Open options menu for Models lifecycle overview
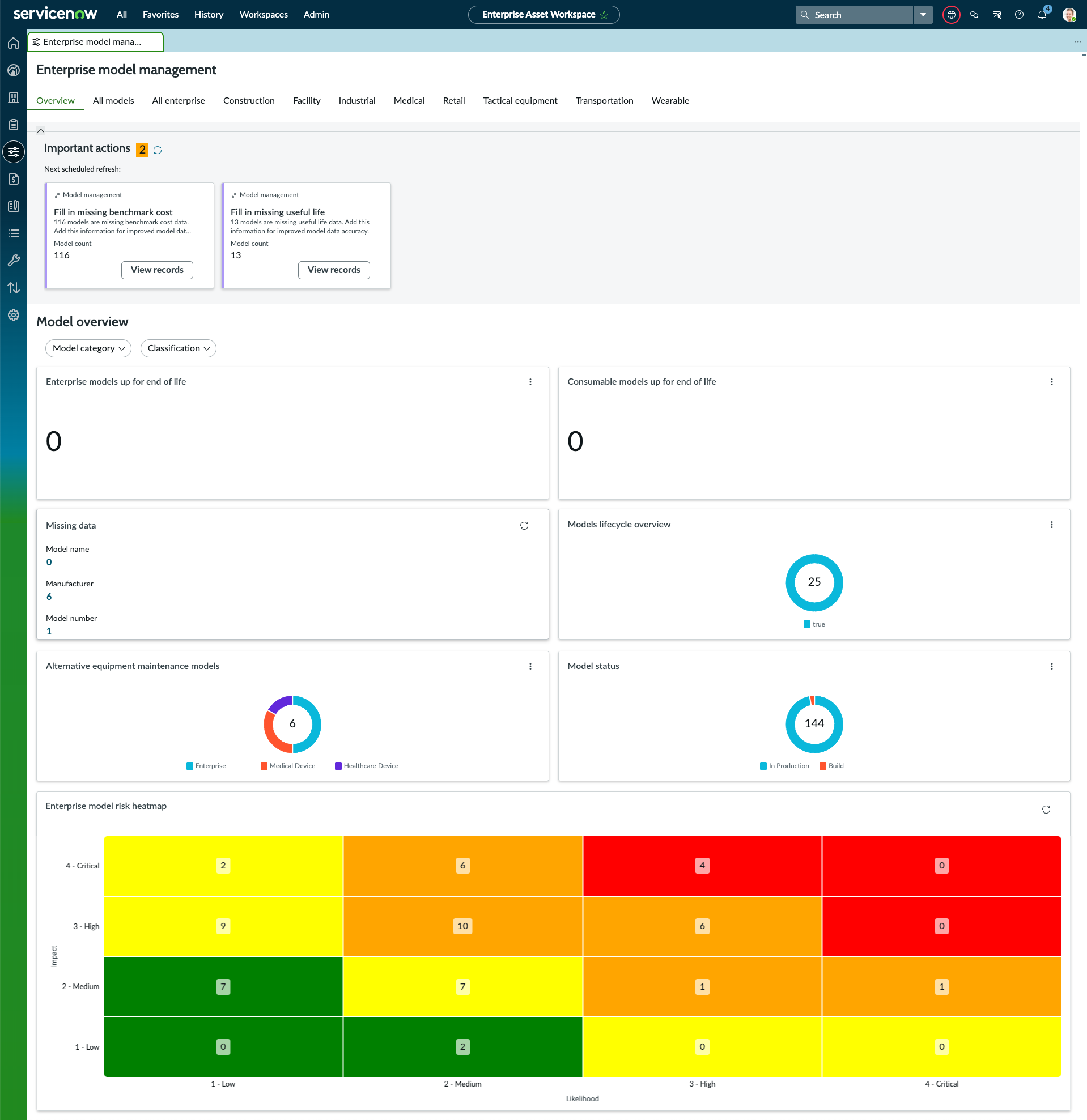The image size is (1087, 1120). tap(1051, 525)
